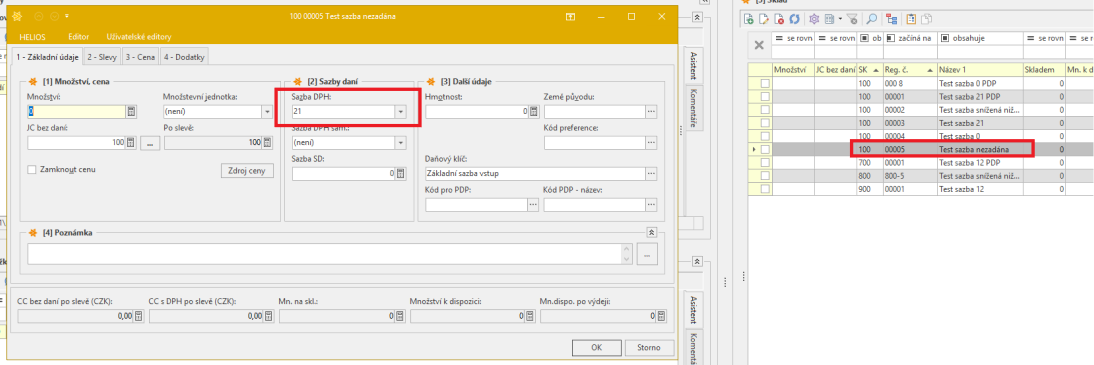This screenshot has width=1094, height=365.
Task: Open the lookup button for Kód PDP - název
Action: tap(651, 204)
